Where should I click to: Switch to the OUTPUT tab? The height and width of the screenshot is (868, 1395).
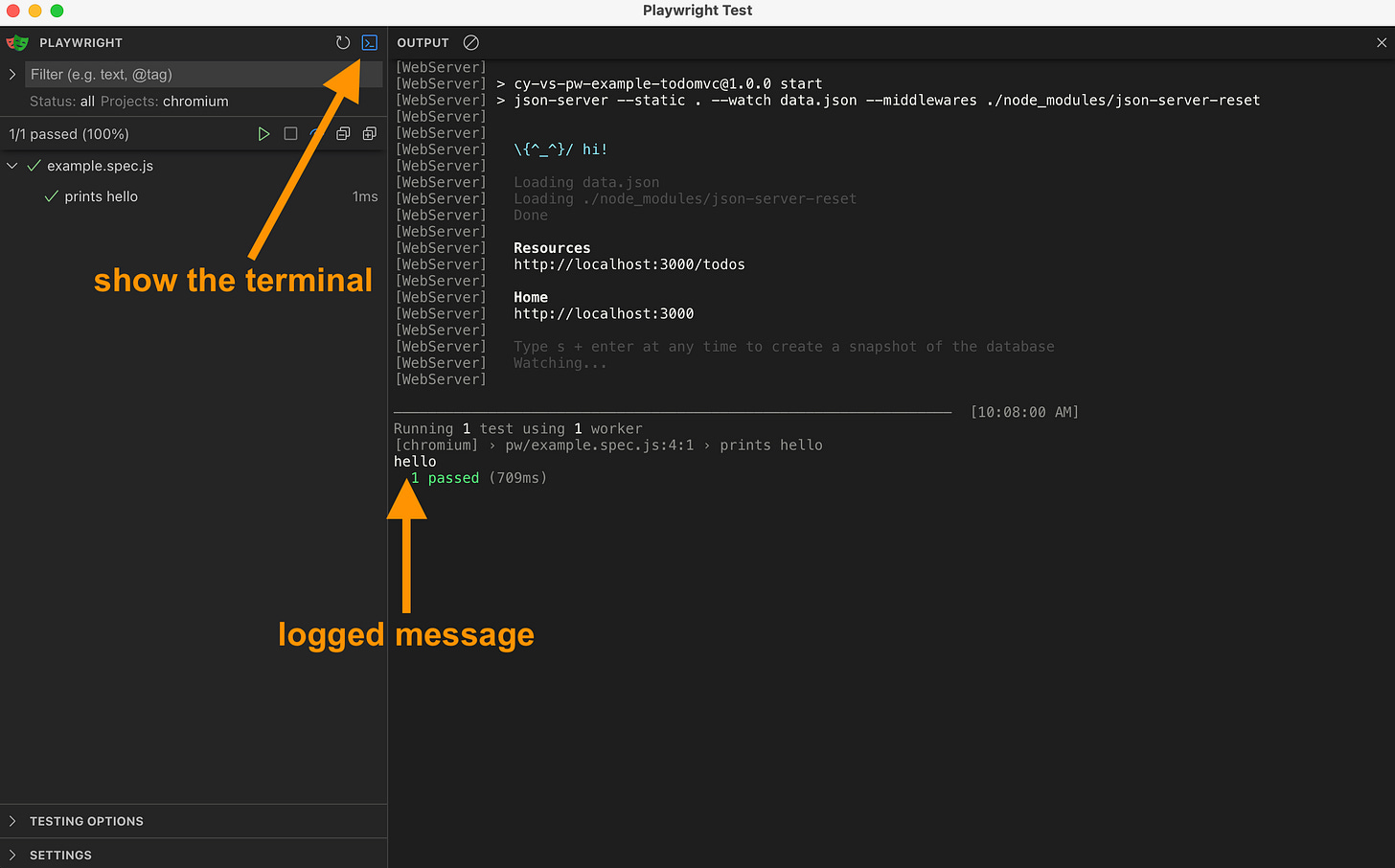coord(423,42)
